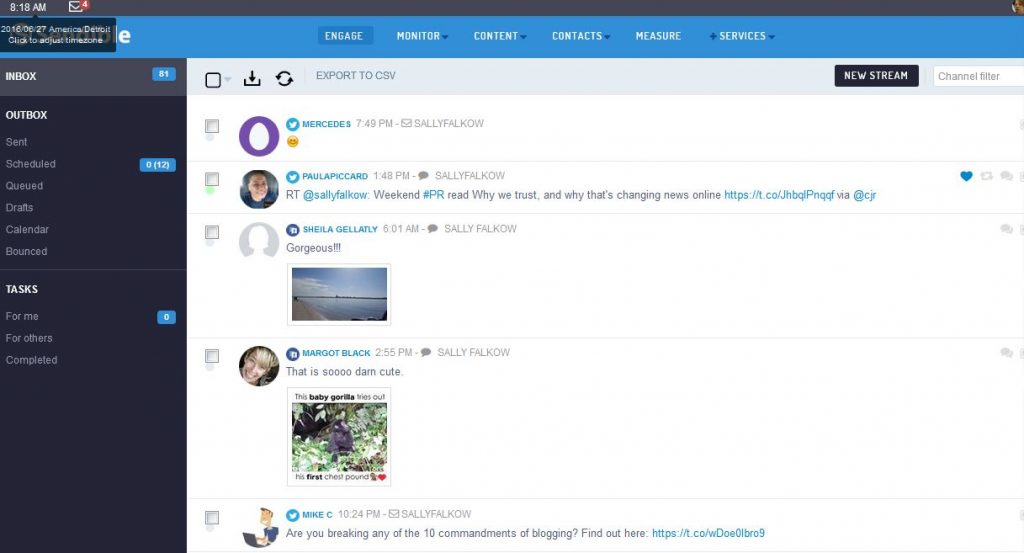Viewport: 1024px width, 553px height.
Task: Open Bounced messages
Action: coord(26,251)
